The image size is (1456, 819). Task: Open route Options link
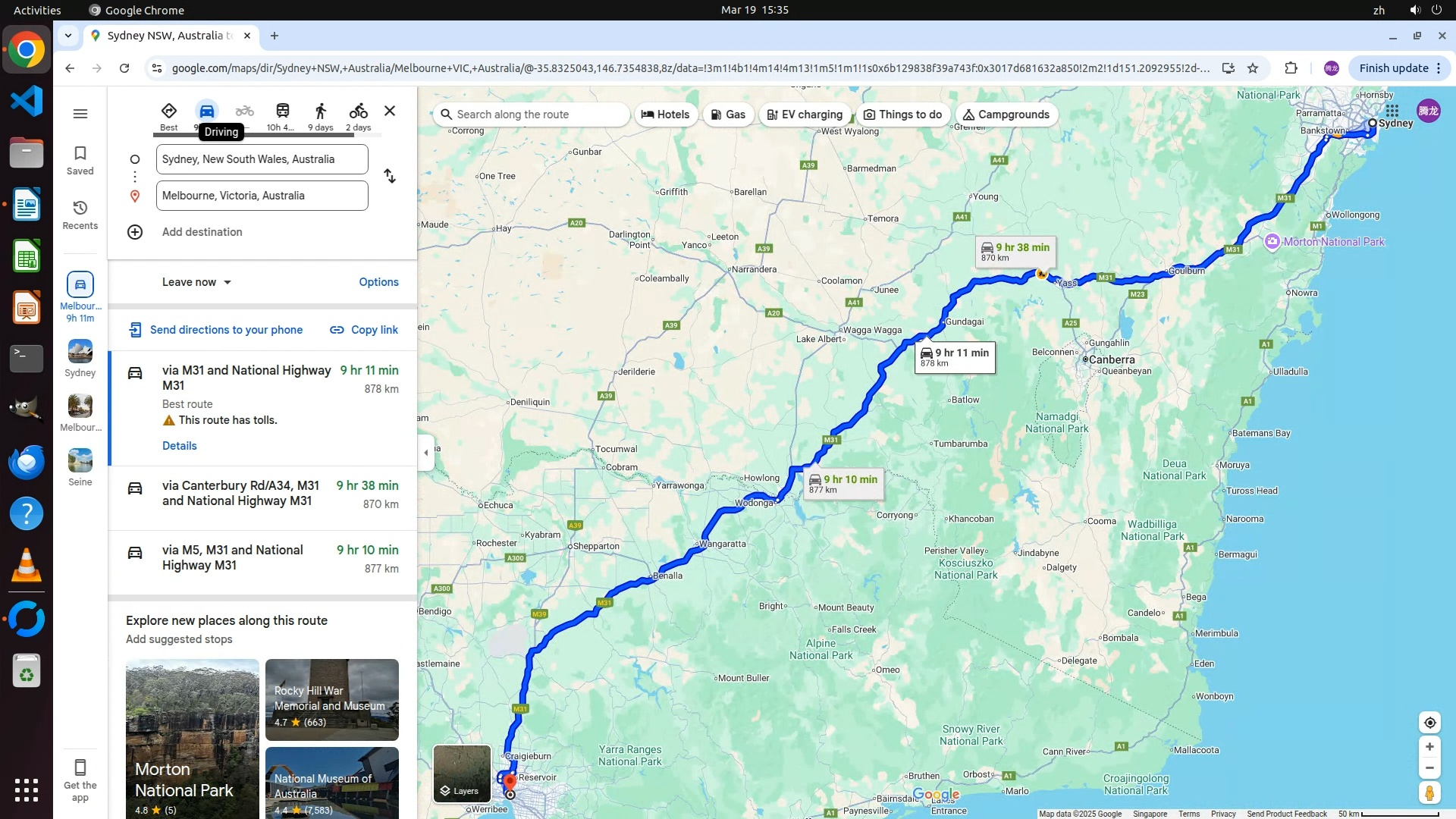click(378, 282)
